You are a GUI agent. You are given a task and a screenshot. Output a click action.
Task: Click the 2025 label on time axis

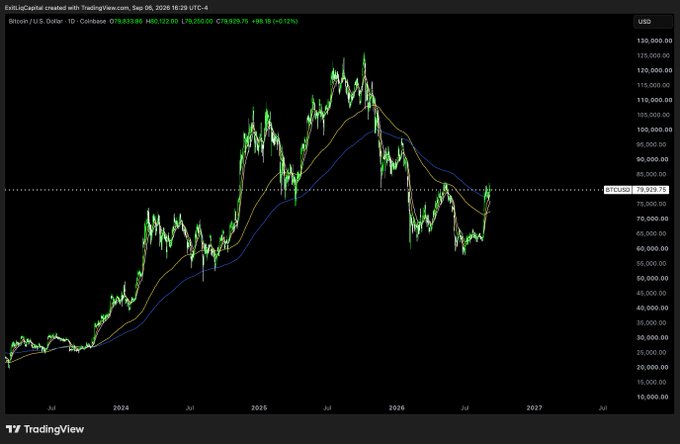[259, 408]
